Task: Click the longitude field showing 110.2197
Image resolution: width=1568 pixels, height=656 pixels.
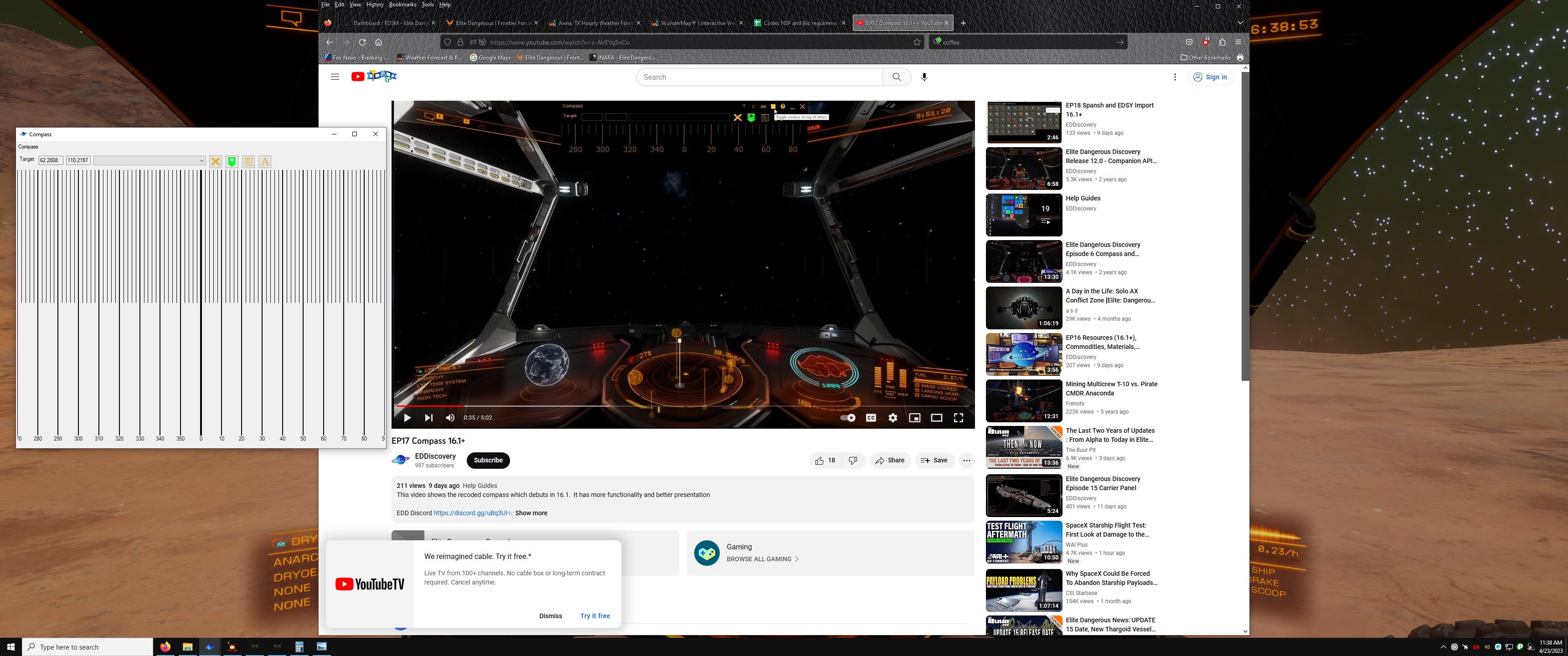Action: 78,161
